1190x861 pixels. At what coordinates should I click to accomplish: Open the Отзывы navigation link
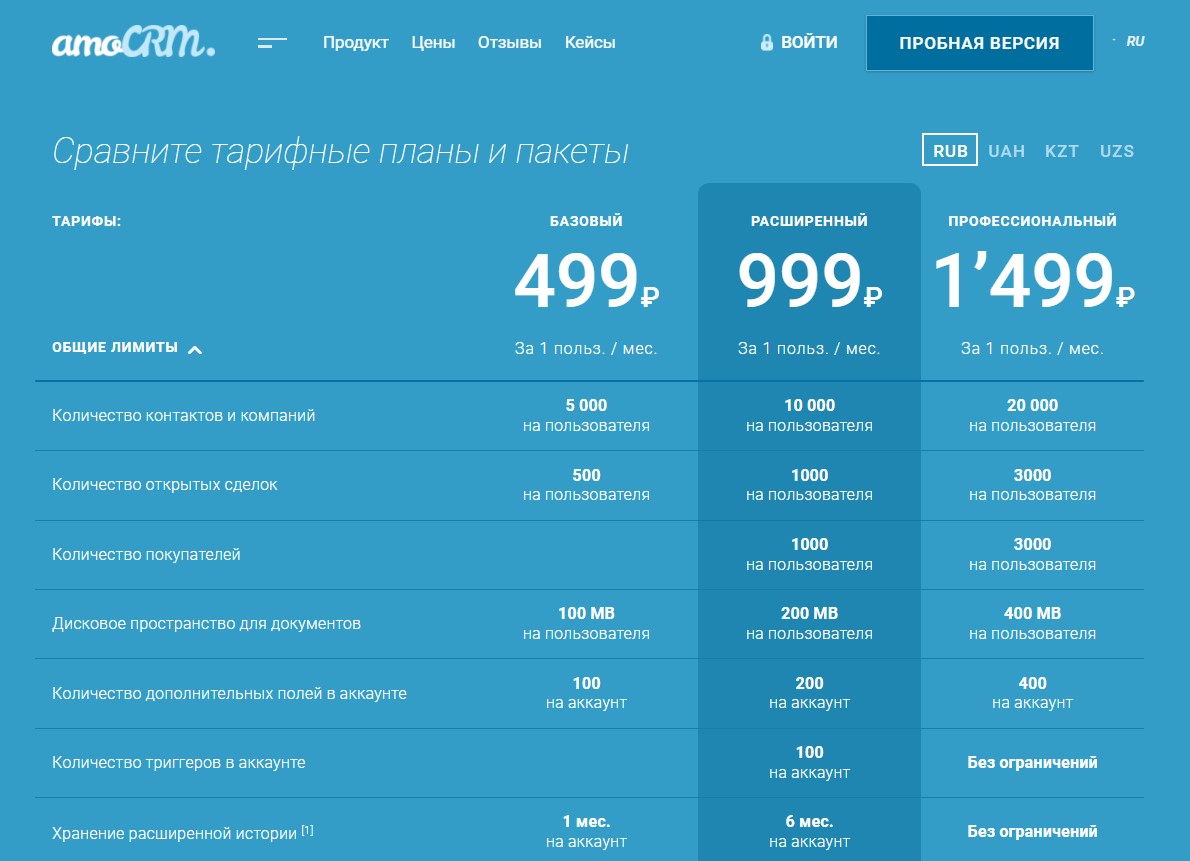click(x=509, y=43)
